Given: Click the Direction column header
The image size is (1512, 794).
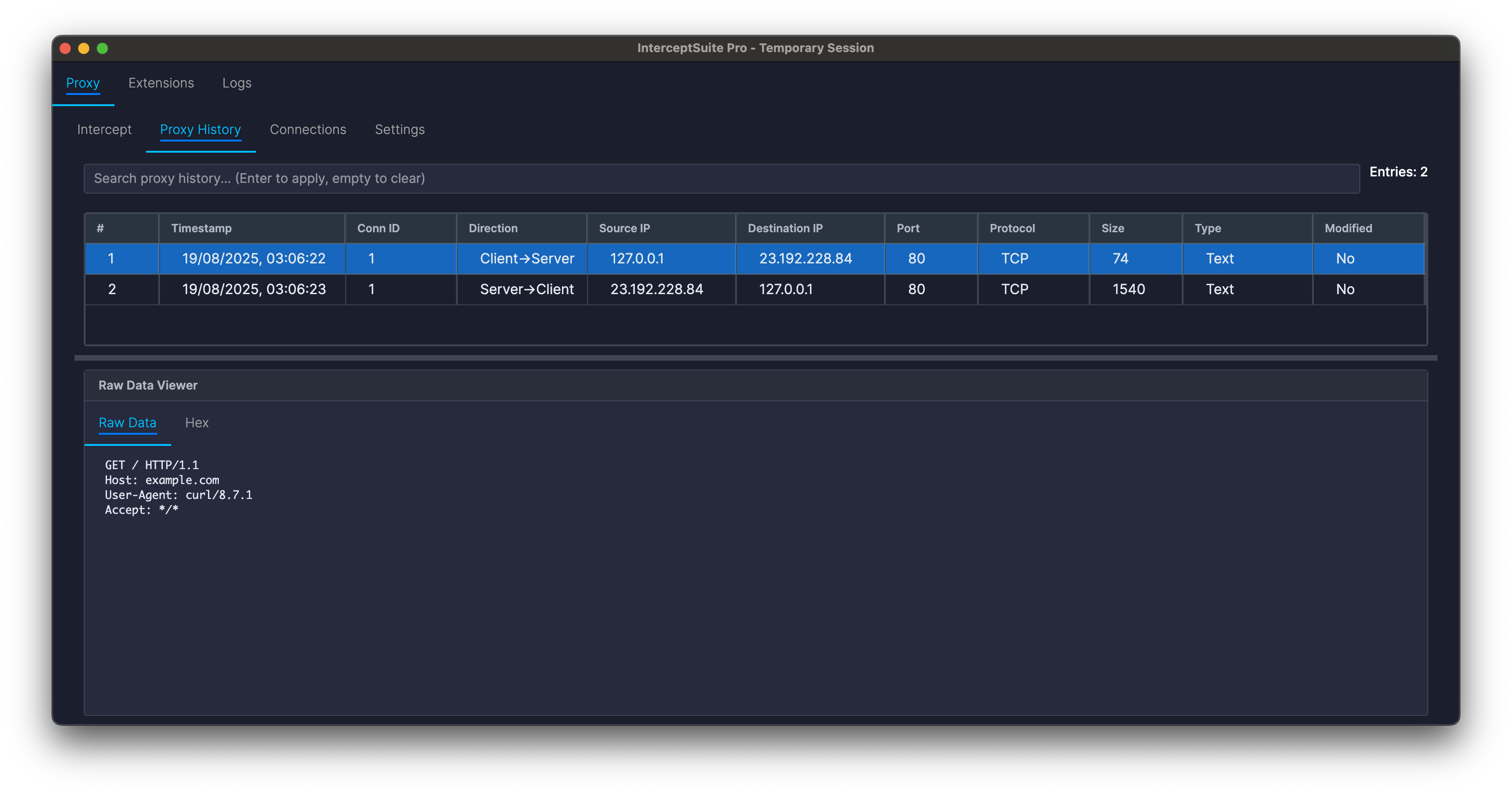Looking at the screenshot, I should pyautogui.click(x=493, y=228).
